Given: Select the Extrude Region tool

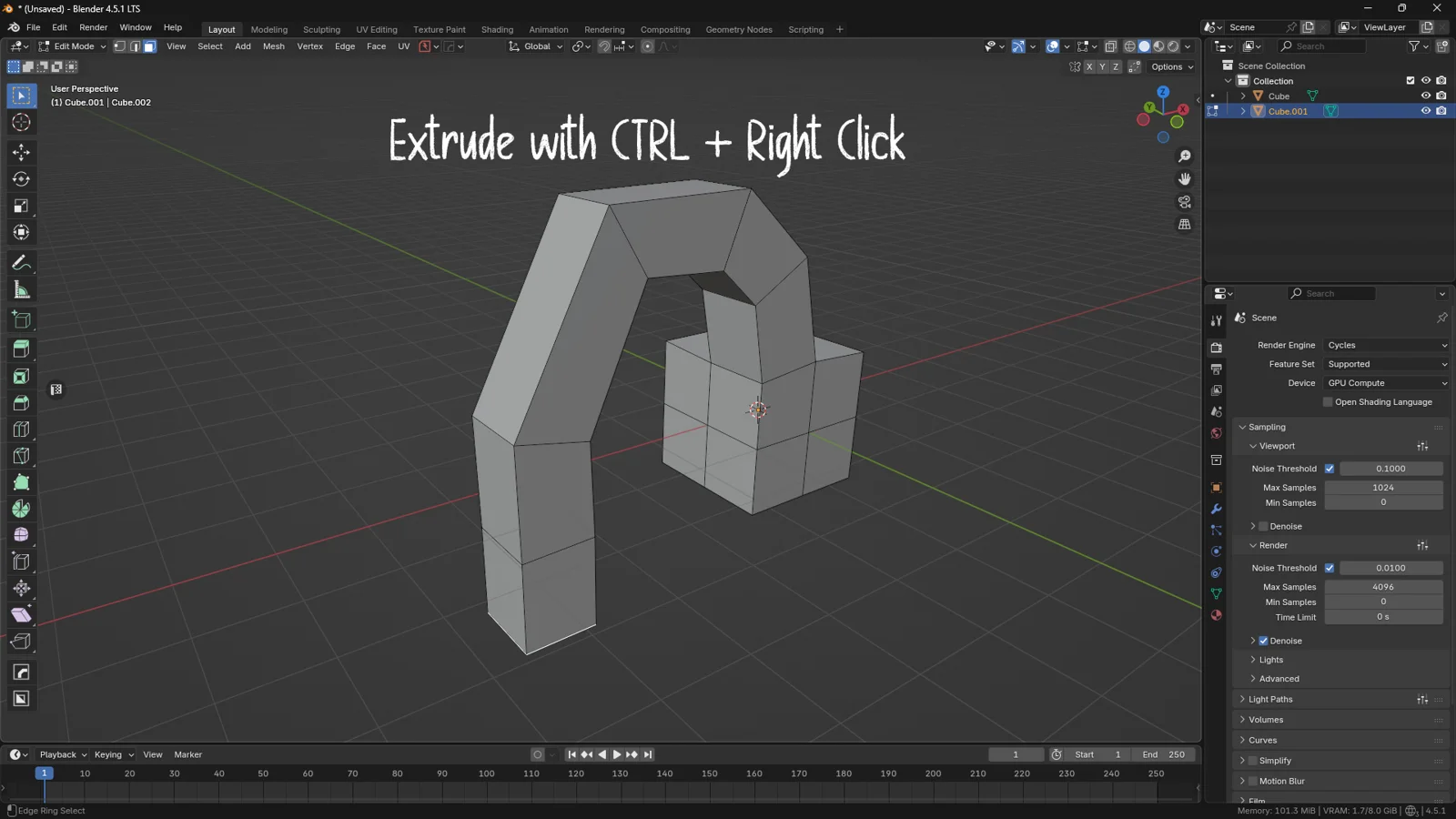Looking at the screenshot, I should 21,349.
